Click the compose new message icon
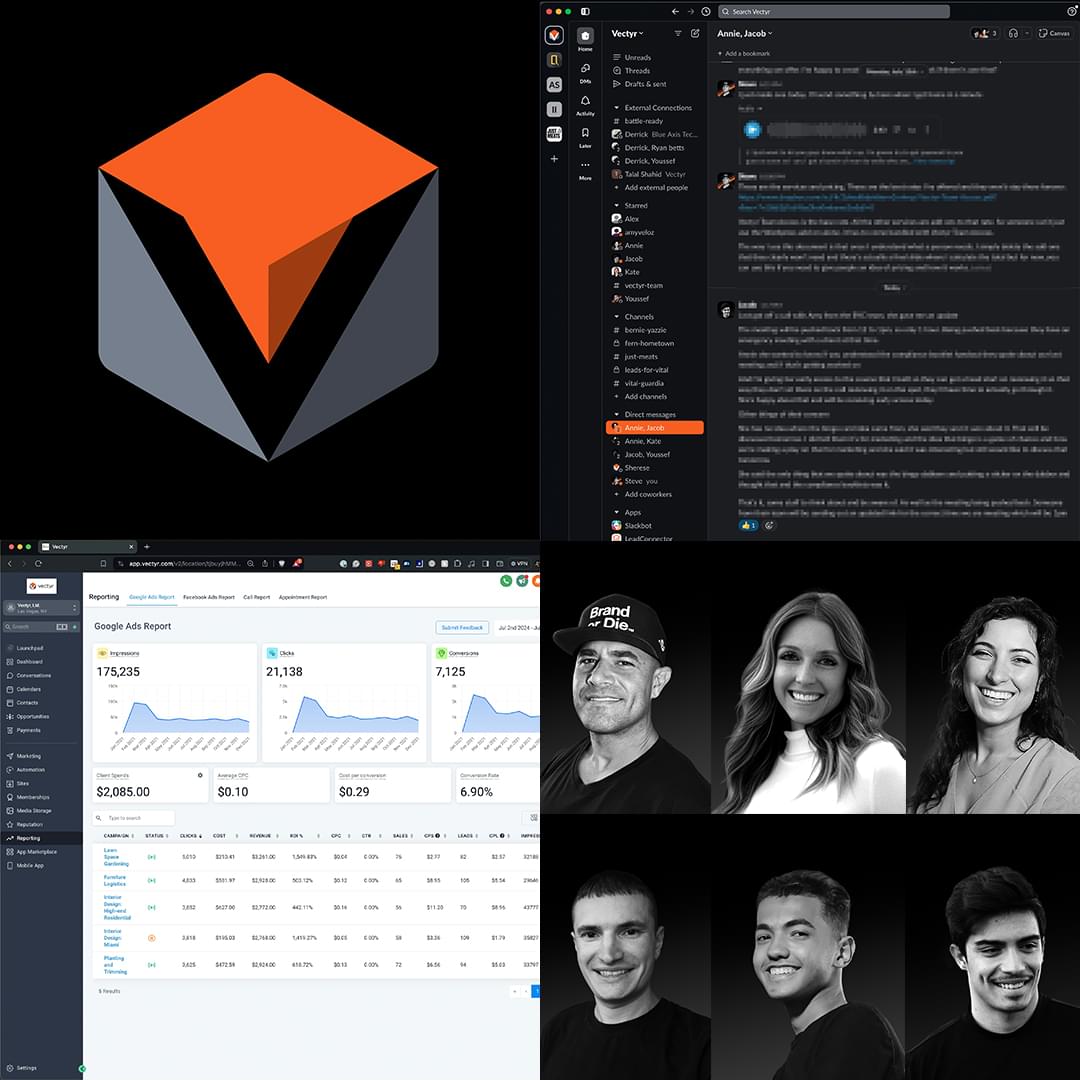 click(x=695, y=33)
